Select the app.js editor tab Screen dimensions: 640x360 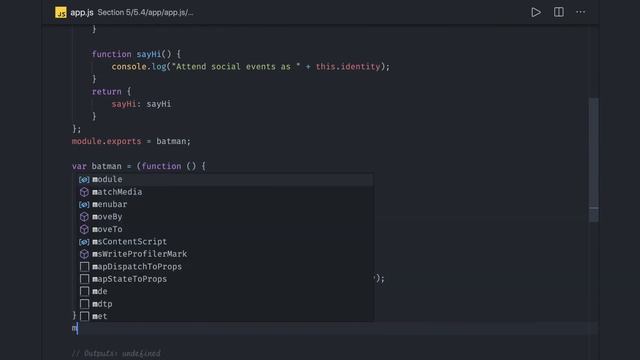click(x=82, y=12)
